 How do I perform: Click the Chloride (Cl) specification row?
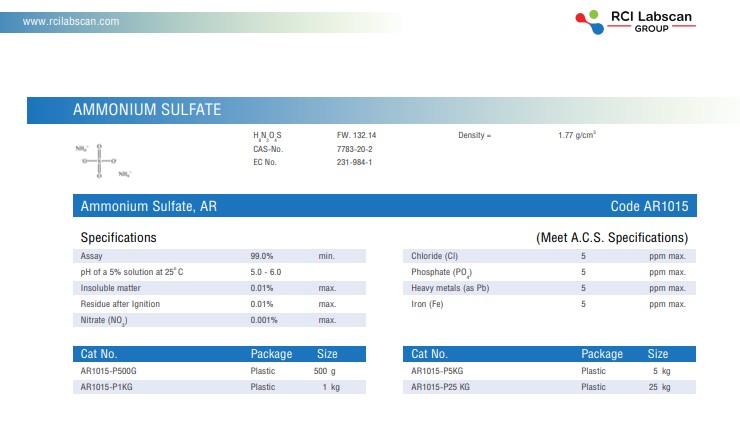click(434, 256)
